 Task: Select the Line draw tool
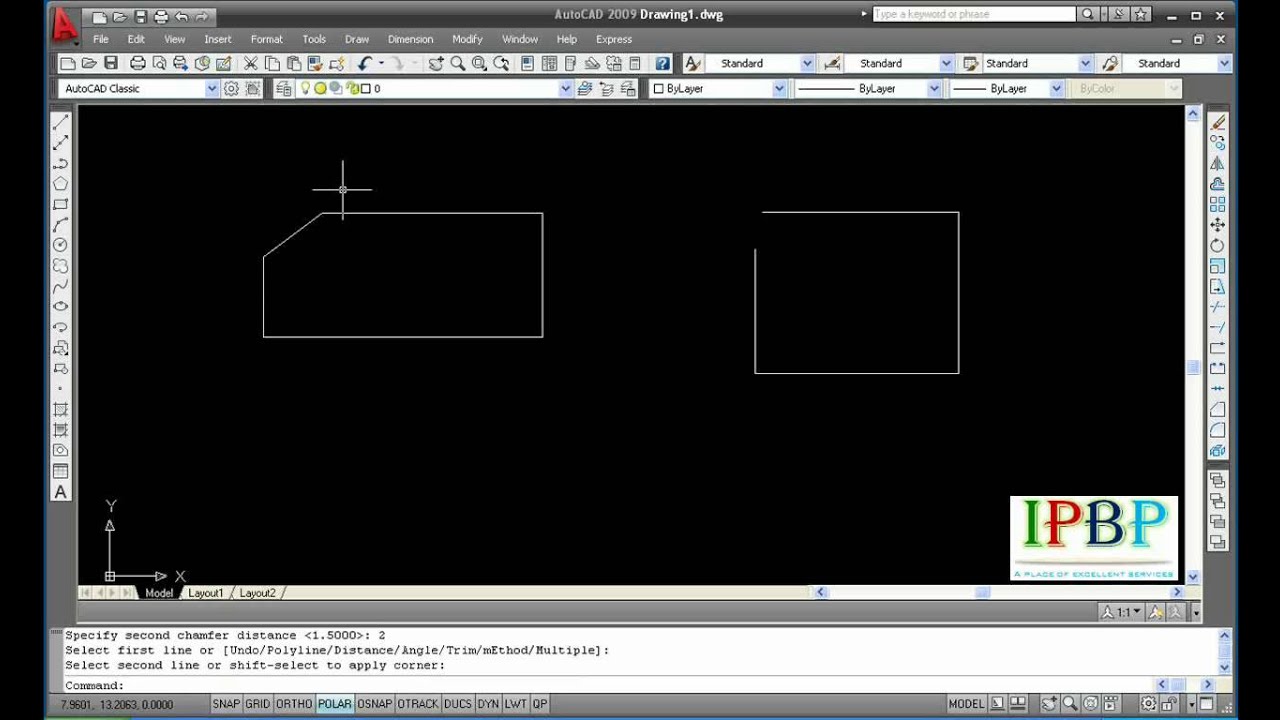(61, 122)
